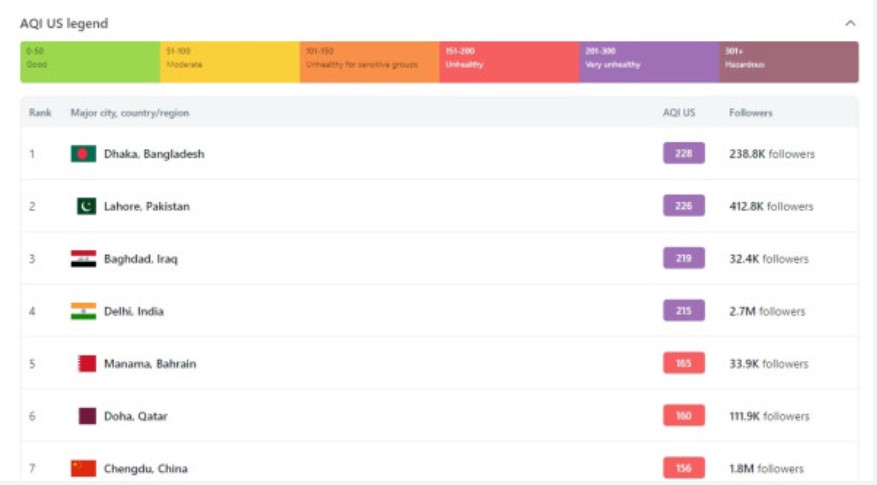
Task: Click the Qatar flag icon
Action: 87,416
